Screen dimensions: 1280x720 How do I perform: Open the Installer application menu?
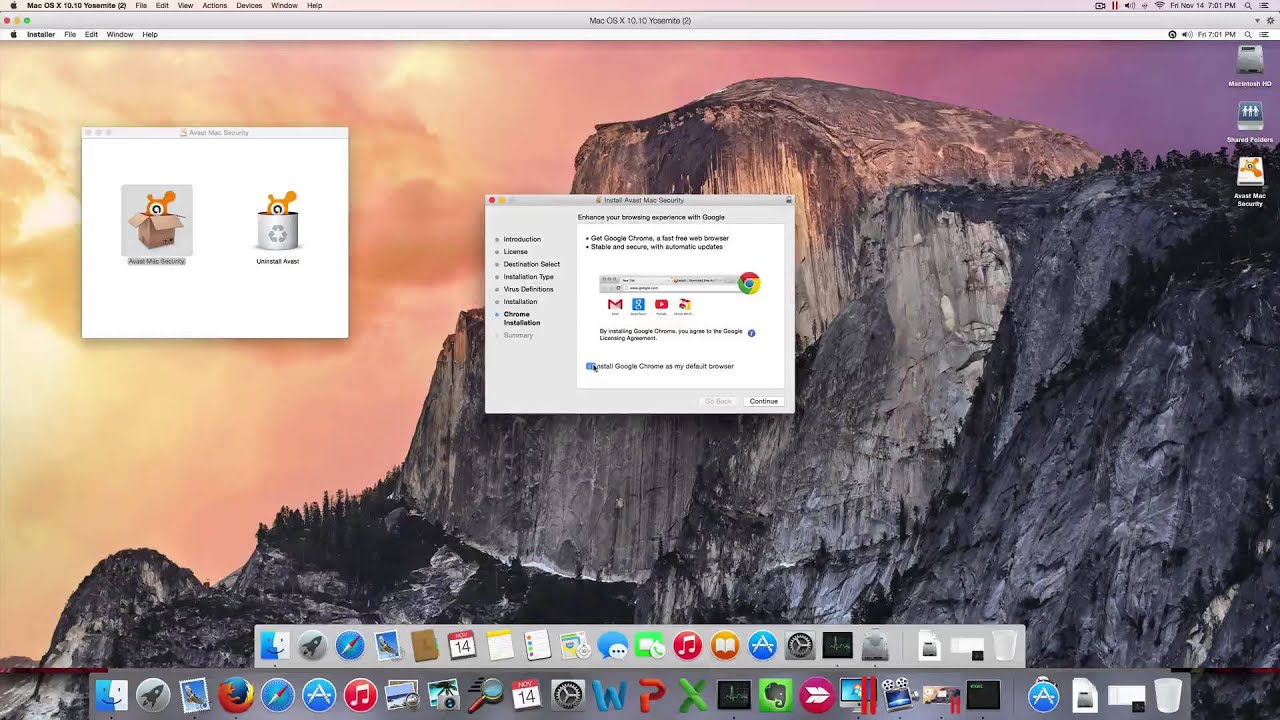[41, 34]
